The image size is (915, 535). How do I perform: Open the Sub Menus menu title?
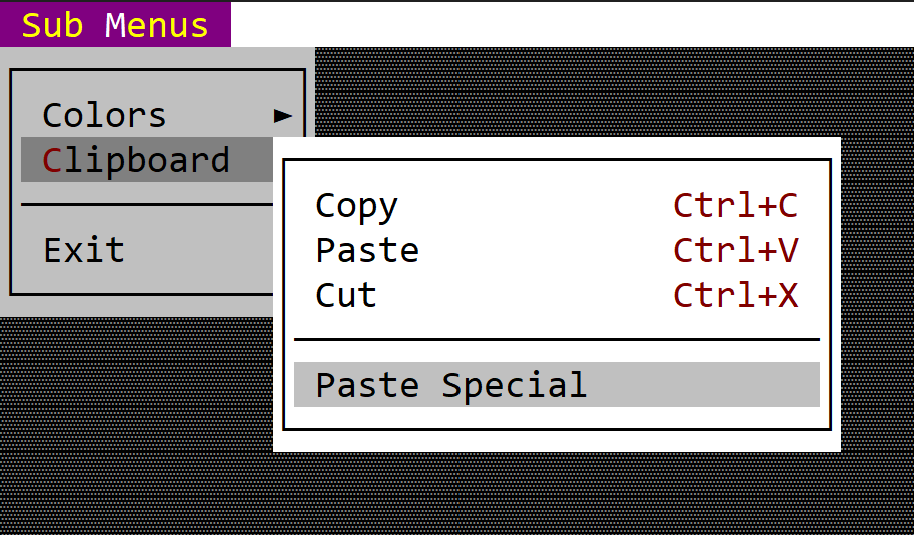coord(115,25)
